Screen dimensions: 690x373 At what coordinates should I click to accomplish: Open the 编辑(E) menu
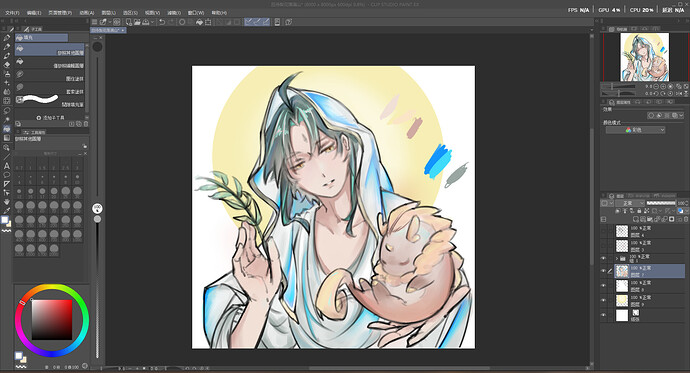coord(33,13)
